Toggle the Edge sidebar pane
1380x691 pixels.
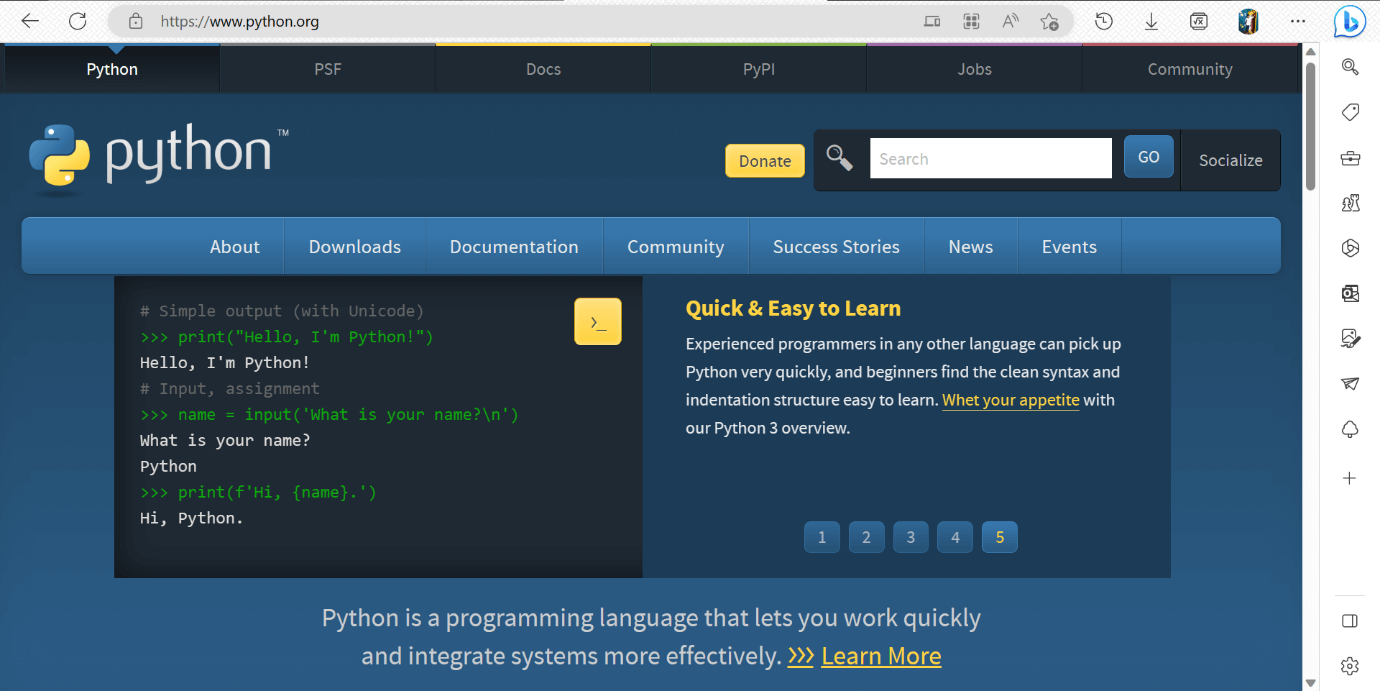click(x=1350, y=621)
